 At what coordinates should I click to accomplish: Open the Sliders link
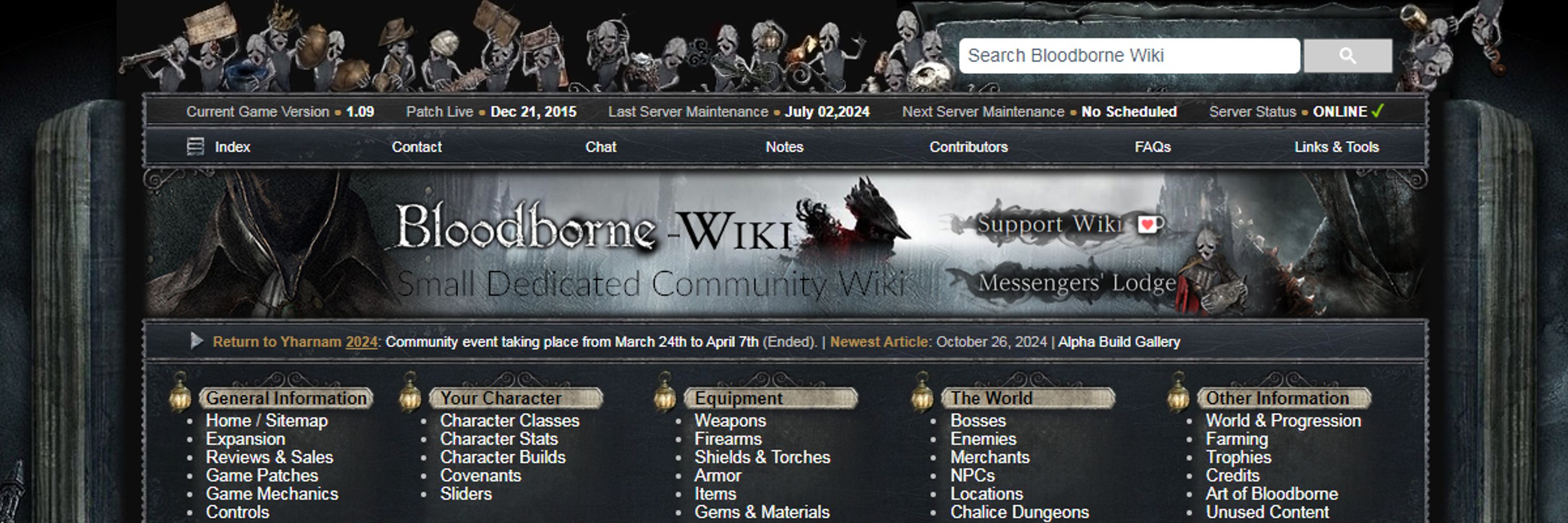click(466, 494)
